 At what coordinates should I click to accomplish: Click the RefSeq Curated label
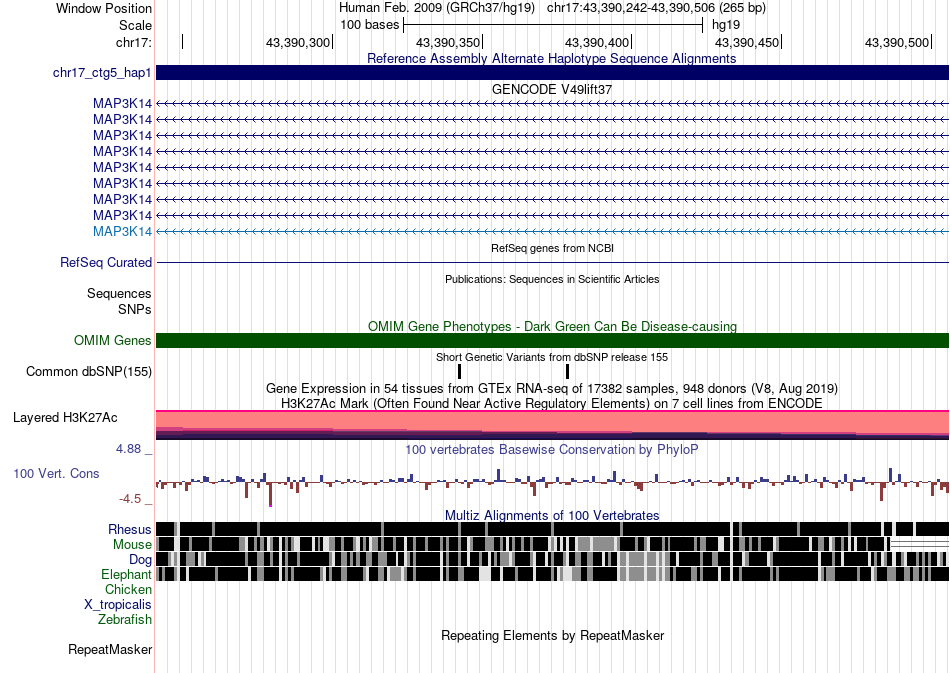coord(106,263)
